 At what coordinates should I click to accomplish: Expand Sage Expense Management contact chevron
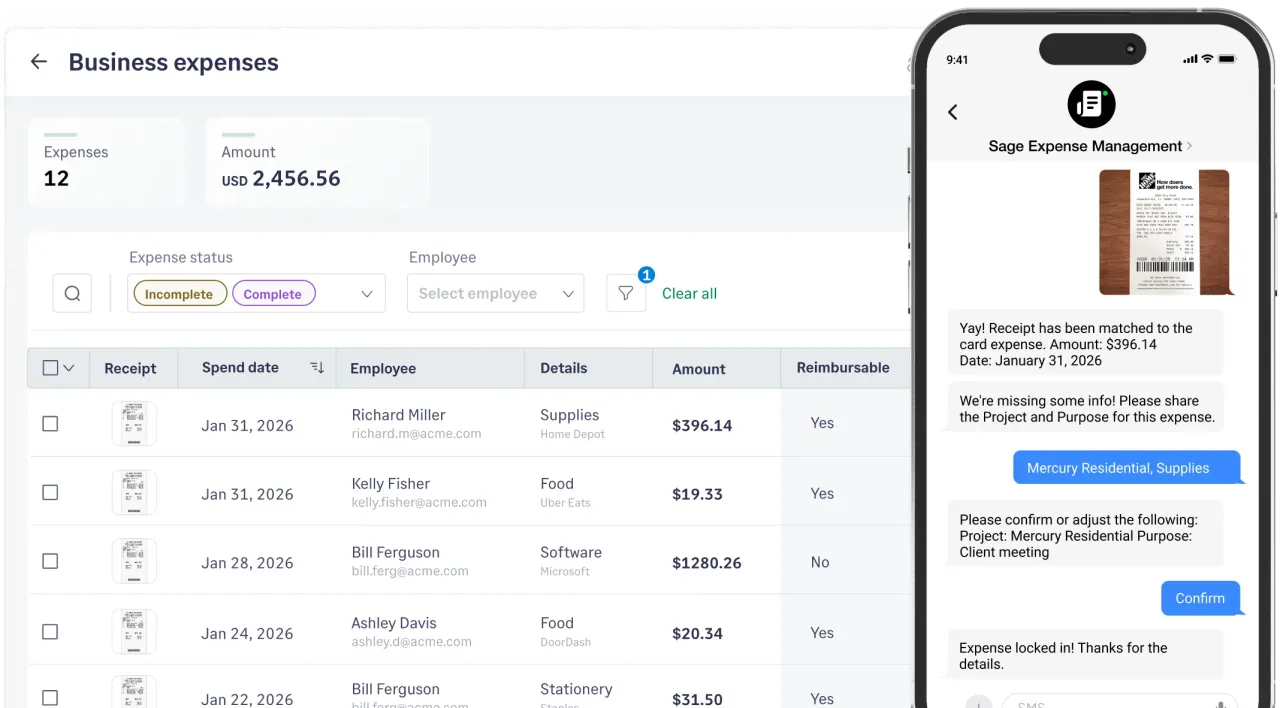1189,146
